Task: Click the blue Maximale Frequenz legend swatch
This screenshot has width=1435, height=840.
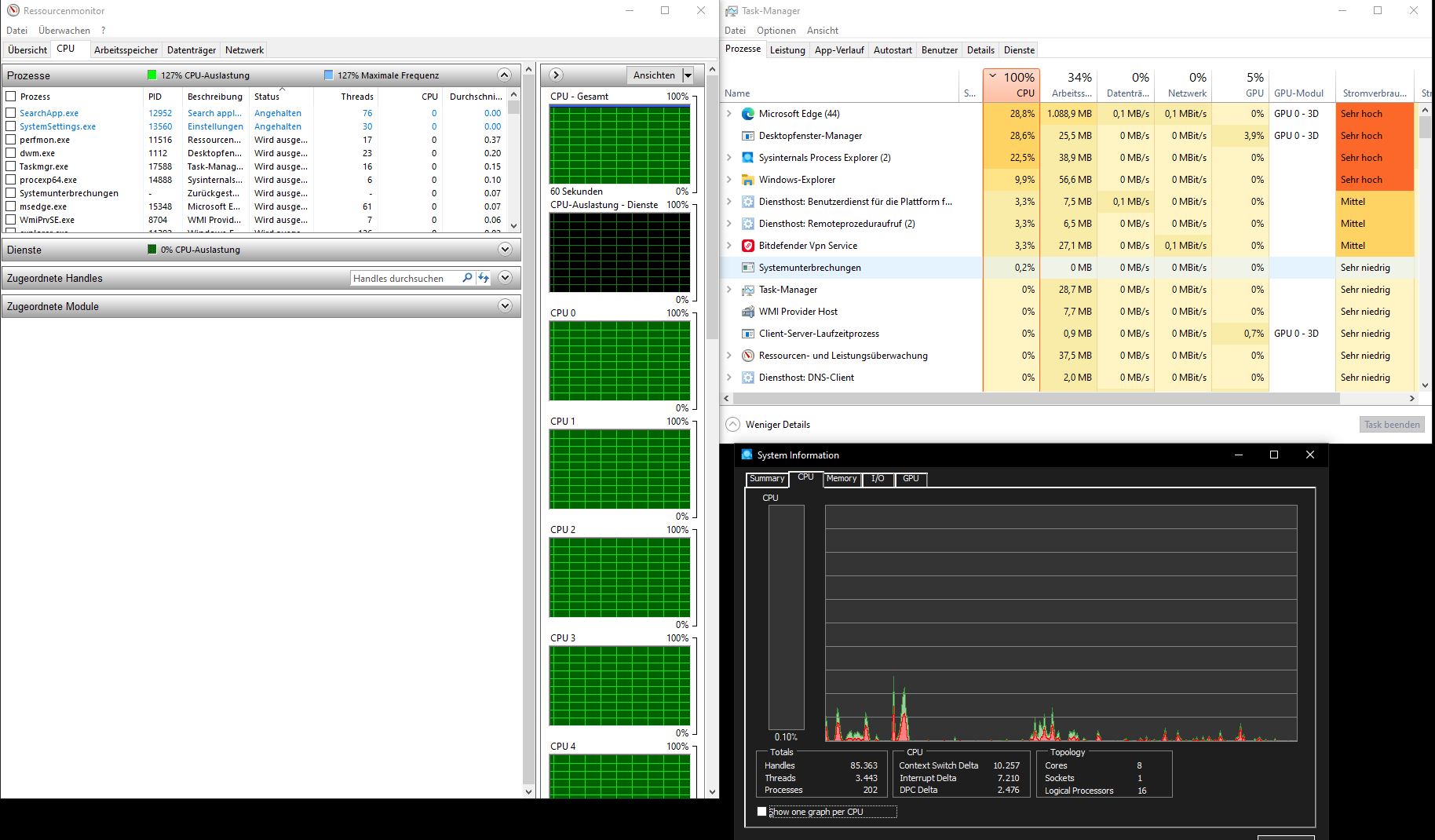Action: click(x=329, y=75)
